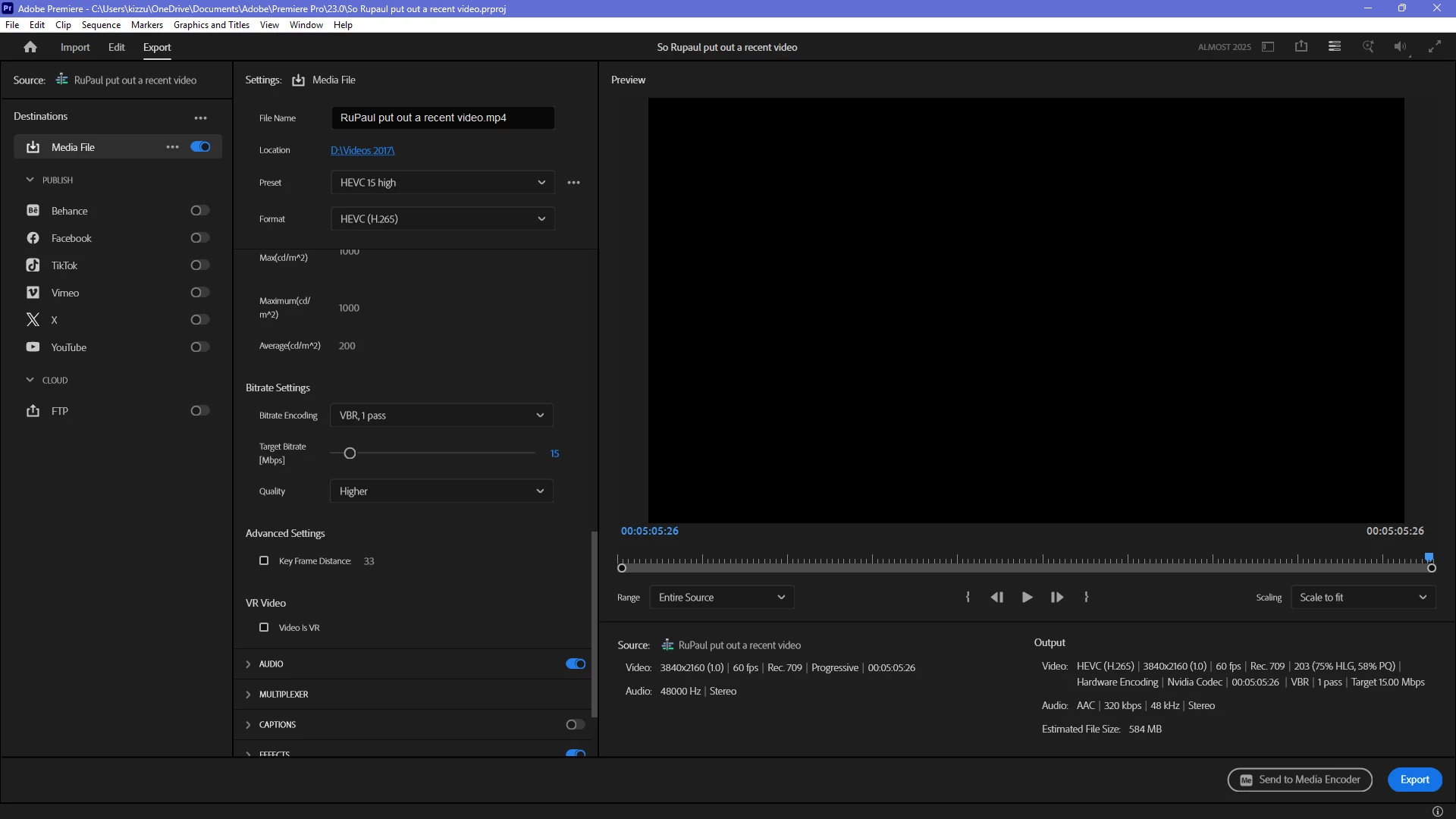Go to the Home screen icon

30,47
